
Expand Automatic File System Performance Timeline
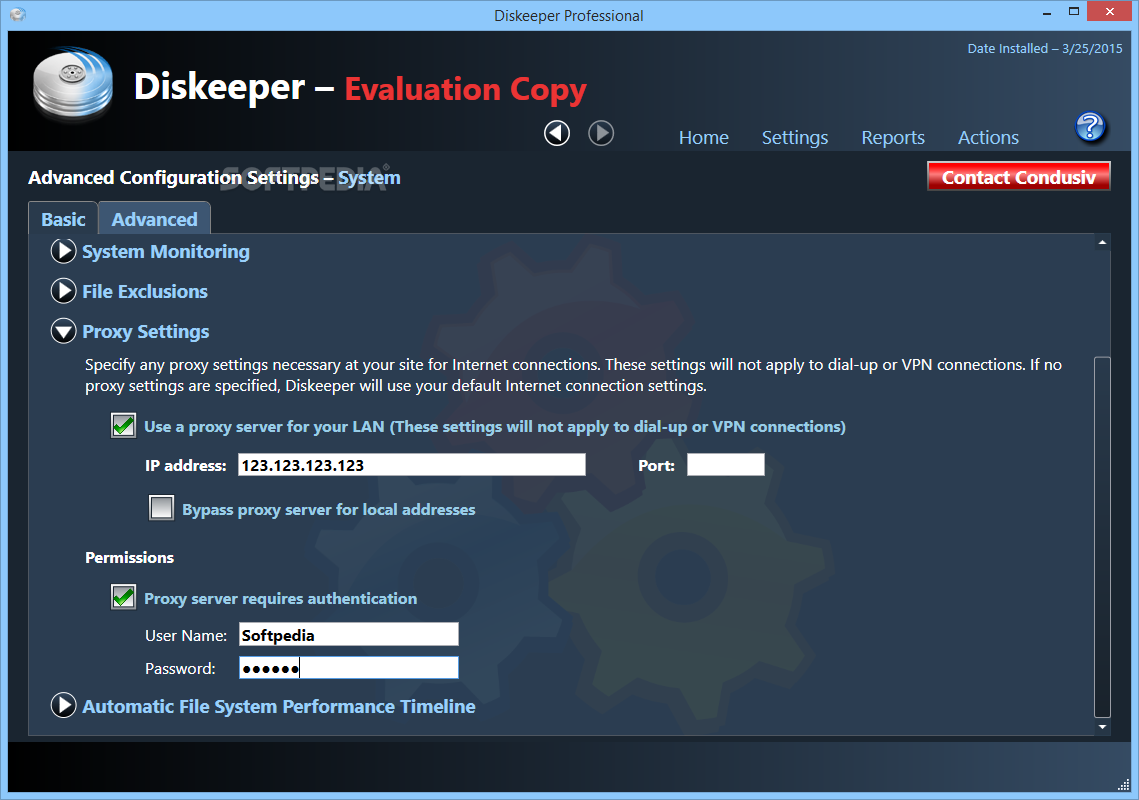click(63, 706)
